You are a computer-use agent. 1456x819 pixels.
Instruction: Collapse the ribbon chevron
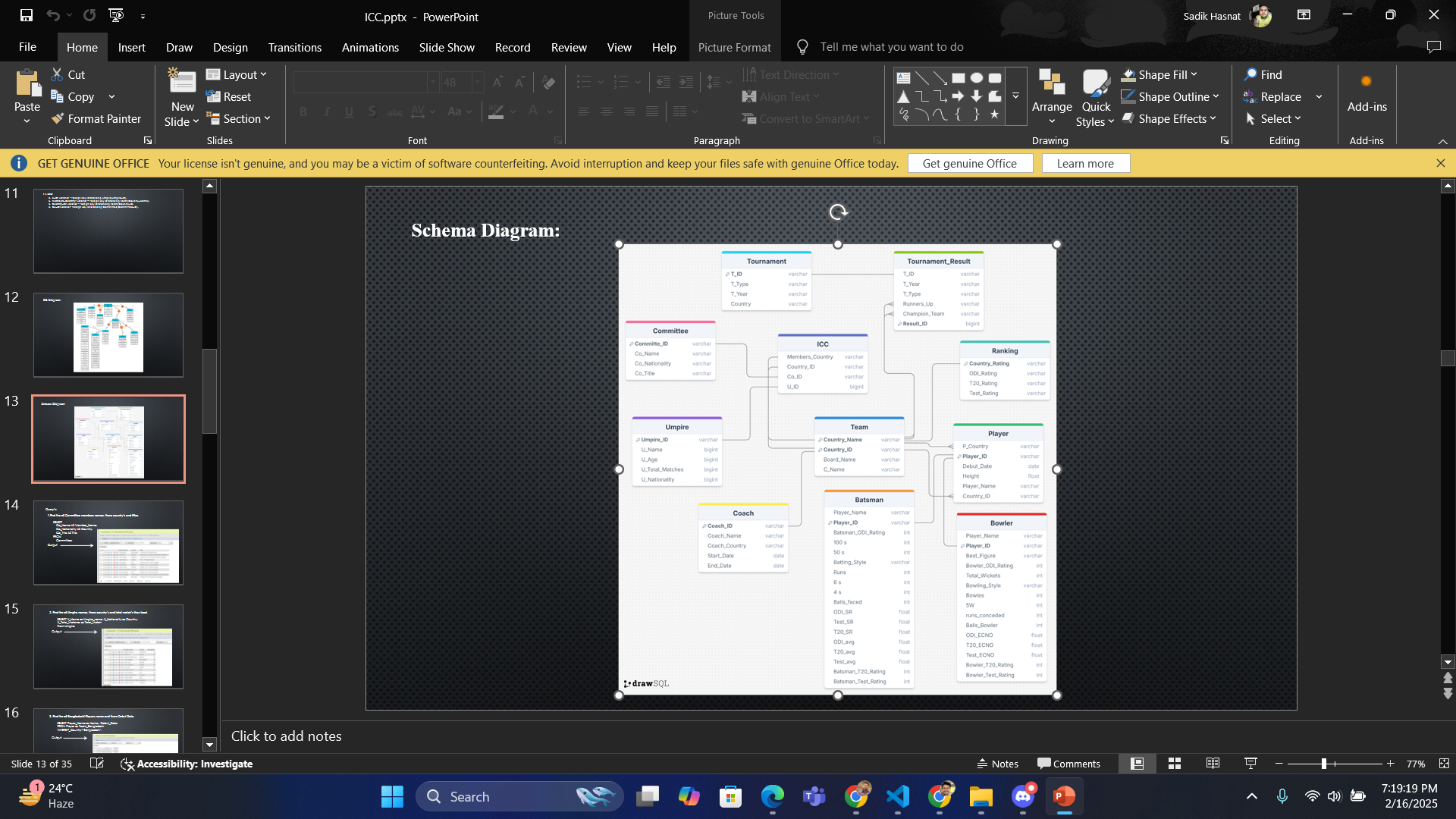[1443, 142]
